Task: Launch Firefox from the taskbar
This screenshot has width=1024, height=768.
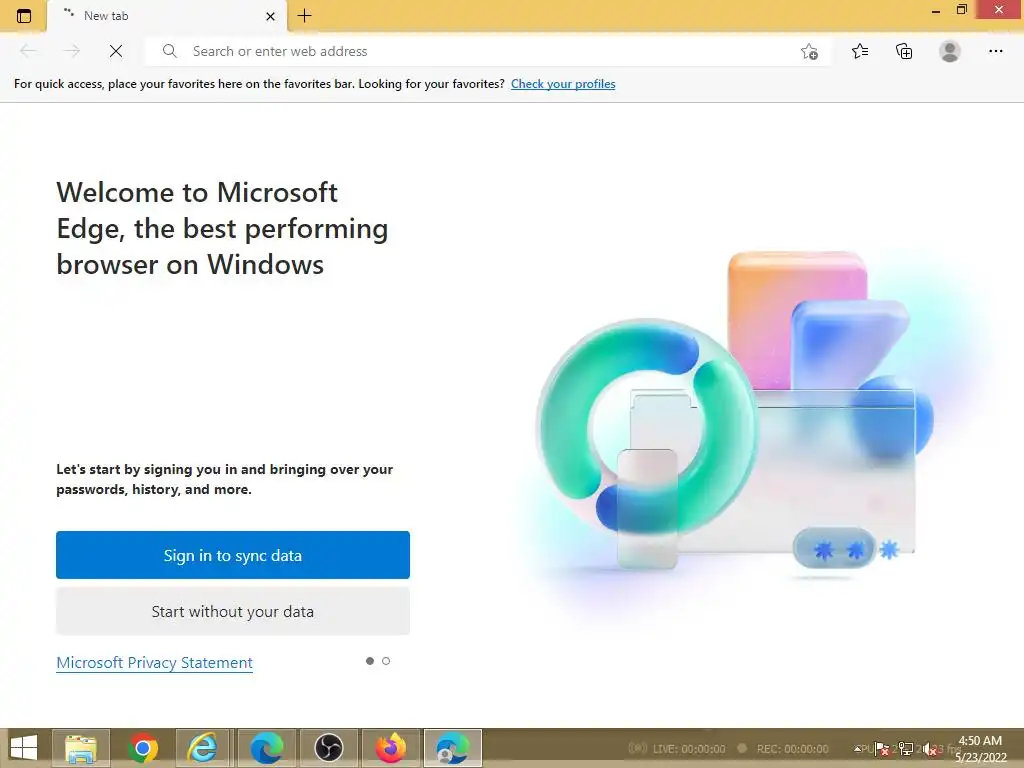Action: pos(391,748)
